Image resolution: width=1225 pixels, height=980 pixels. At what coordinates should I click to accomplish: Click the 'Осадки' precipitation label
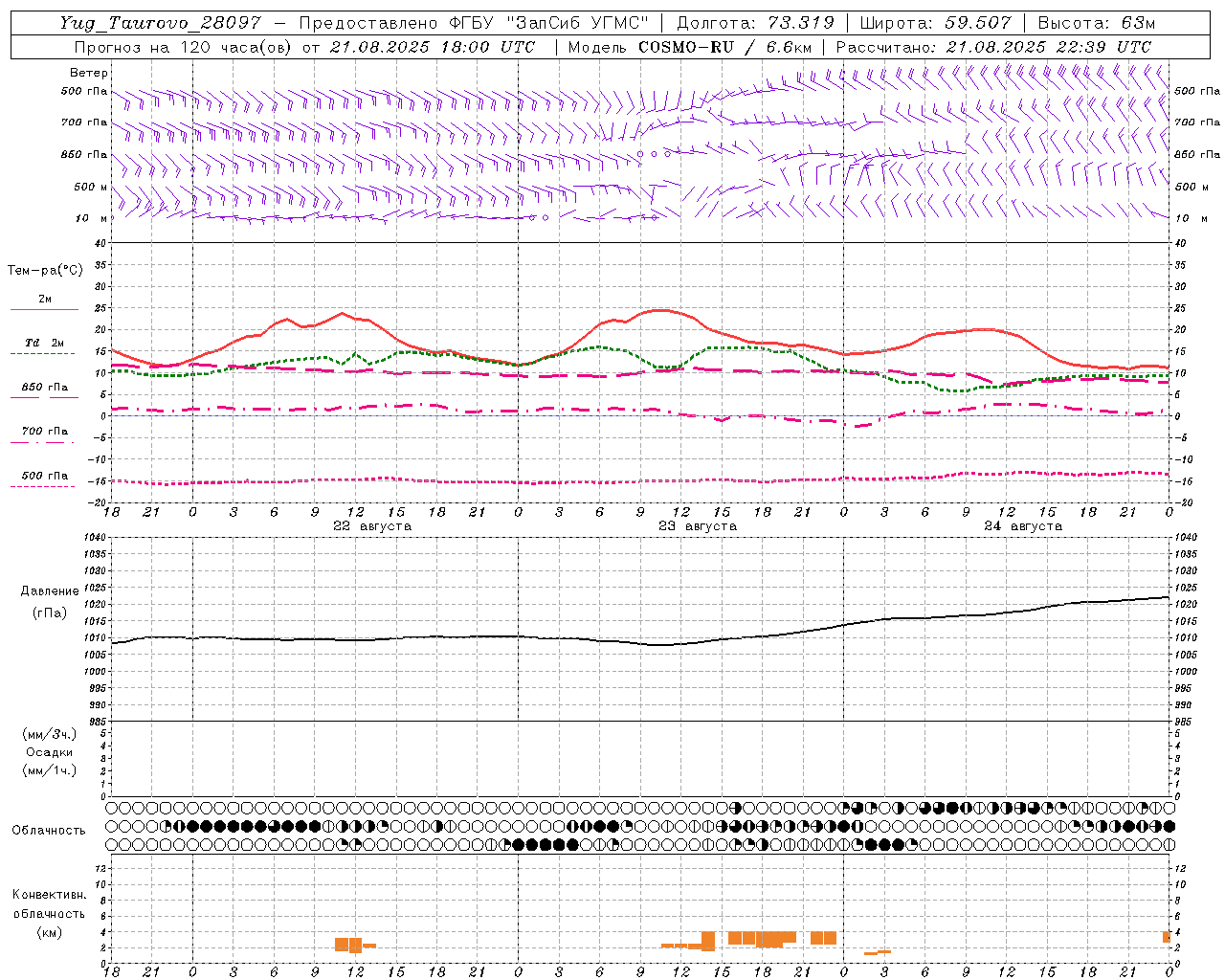pyautogui.click(x=50, y=752)
